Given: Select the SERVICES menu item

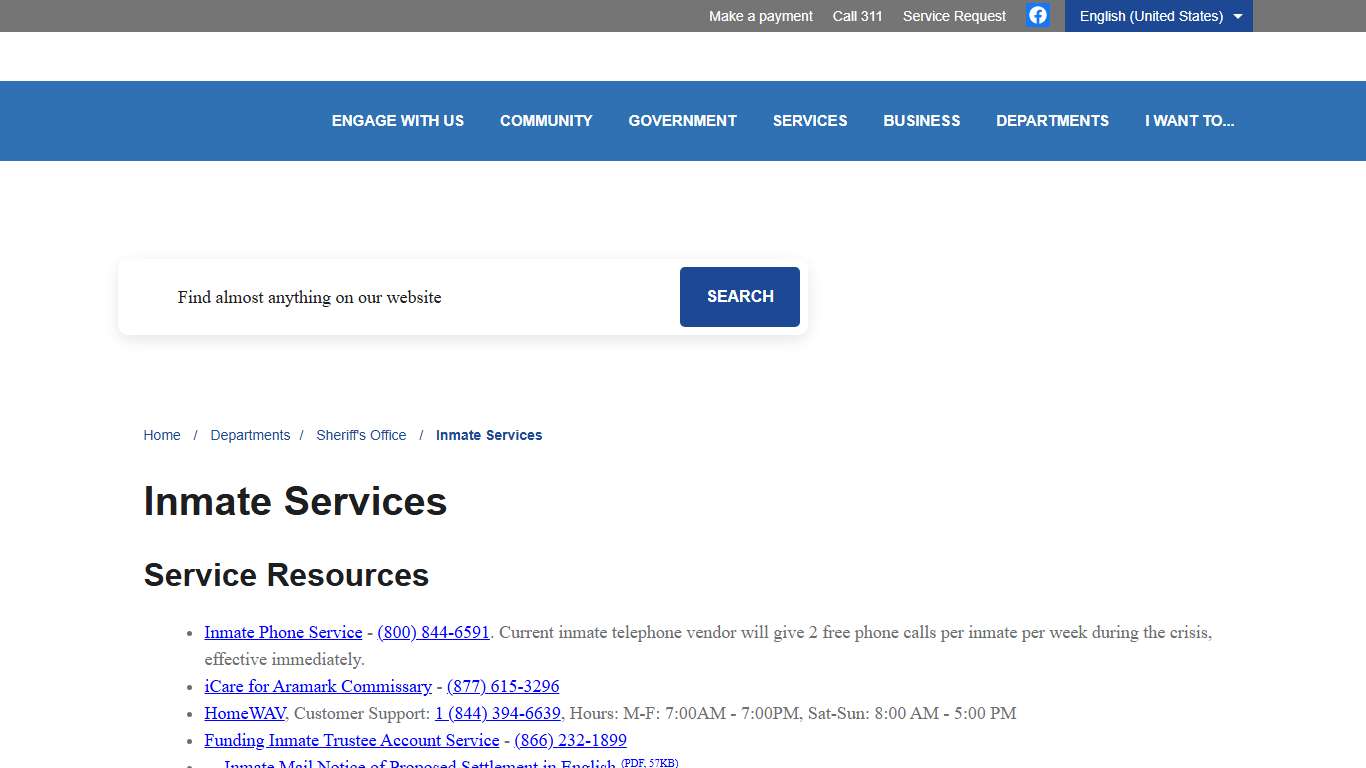Looking at the screenshot, I should tap(810, 120).
